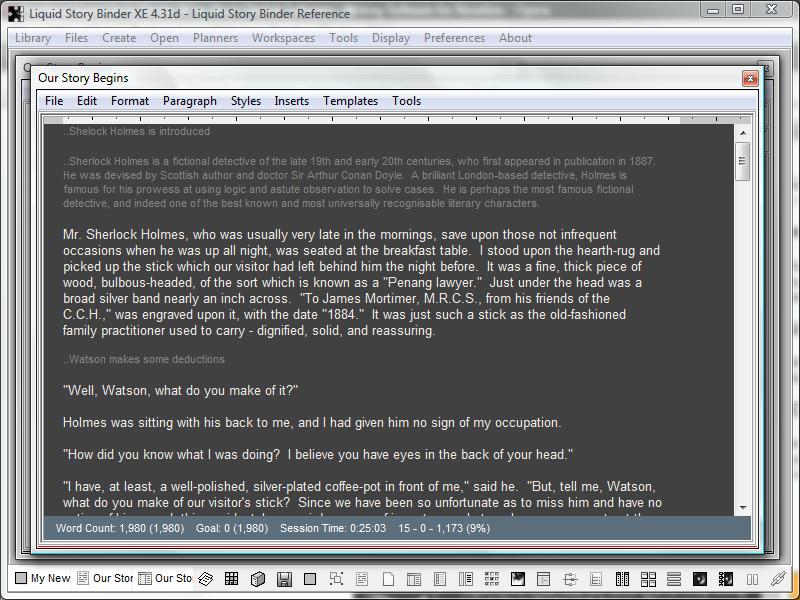800x600 pixels.
Task: Select the second 'Our Stor' taskbar tab
Action: tap(165, 578)
